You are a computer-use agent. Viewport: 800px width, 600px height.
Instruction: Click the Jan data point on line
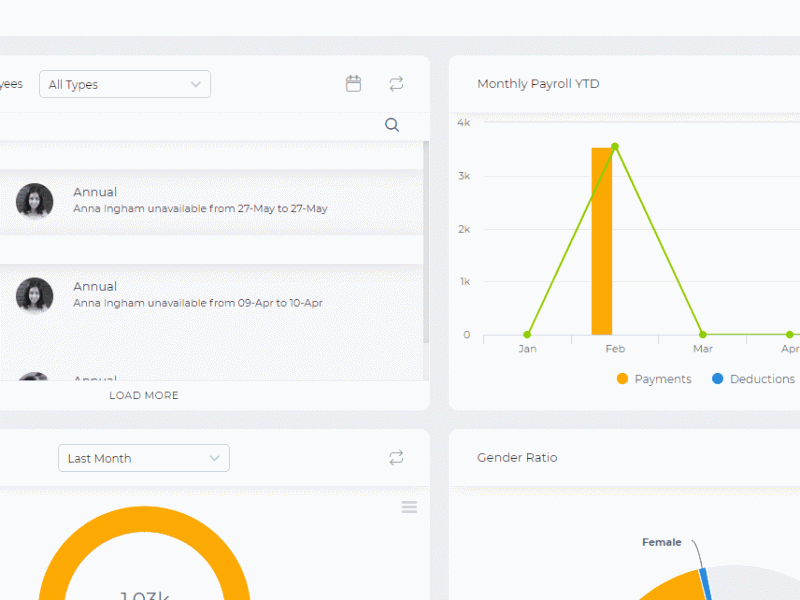click(527, 335)
